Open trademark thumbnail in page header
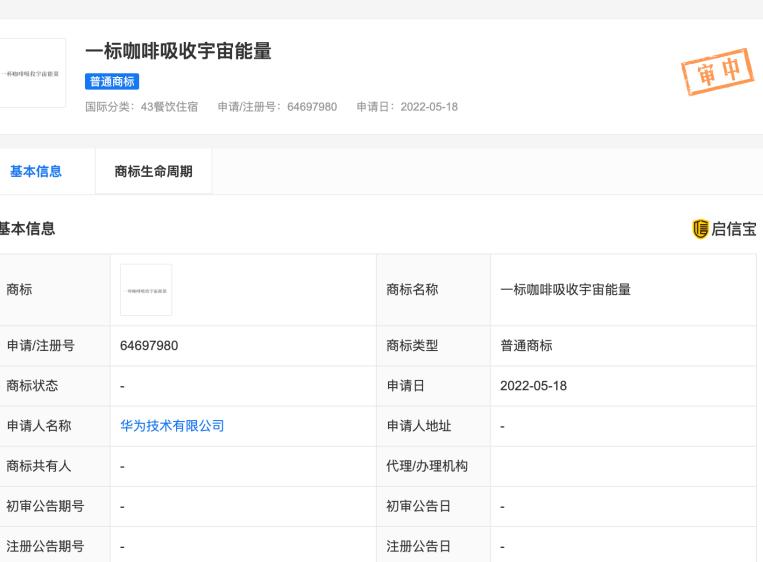763x562 pixels. [x=32, y=73]
